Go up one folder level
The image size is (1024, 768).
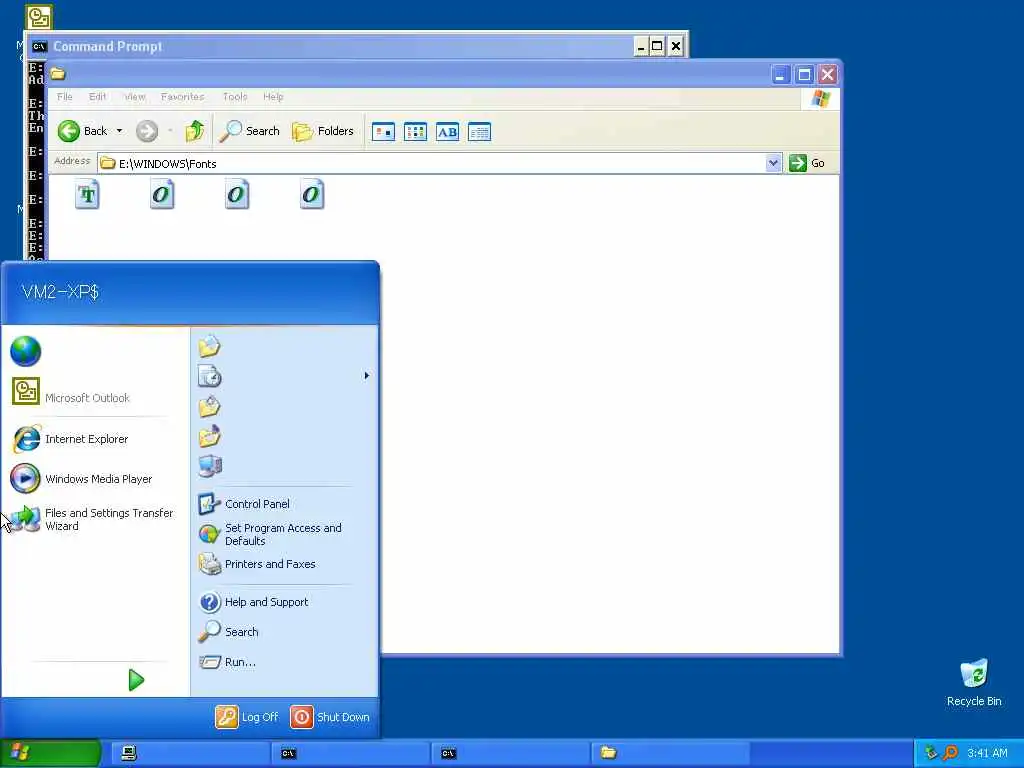pos(195,131)
